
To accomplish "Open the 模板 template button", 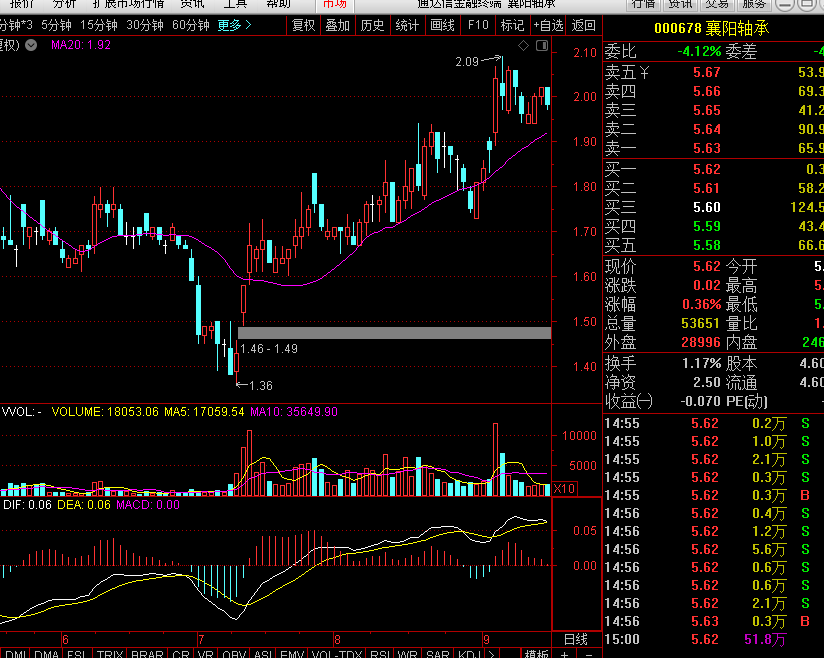I will [537, 654].
